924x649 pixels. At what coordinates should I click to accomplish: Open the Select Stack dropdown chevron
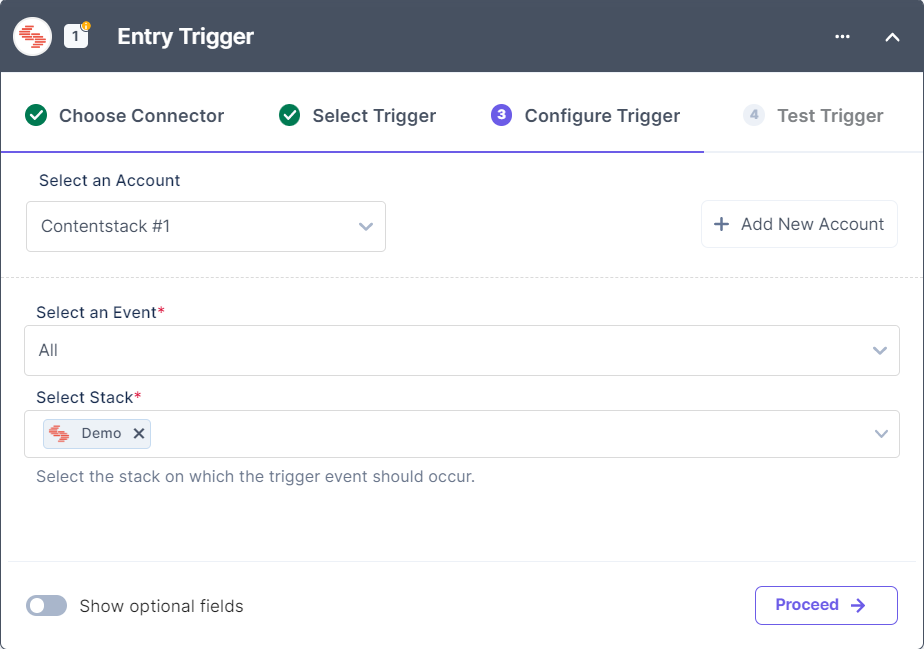880,433
